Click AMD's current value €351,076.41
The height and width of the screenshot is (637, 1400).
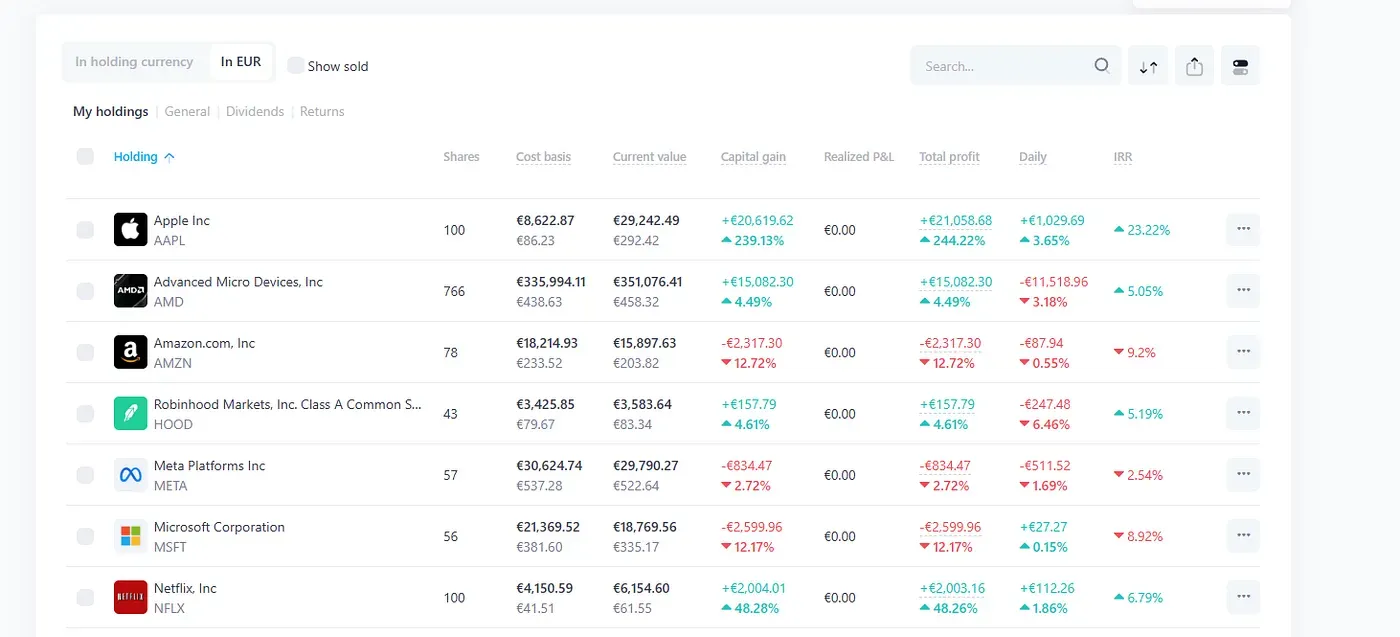(648, 282)
